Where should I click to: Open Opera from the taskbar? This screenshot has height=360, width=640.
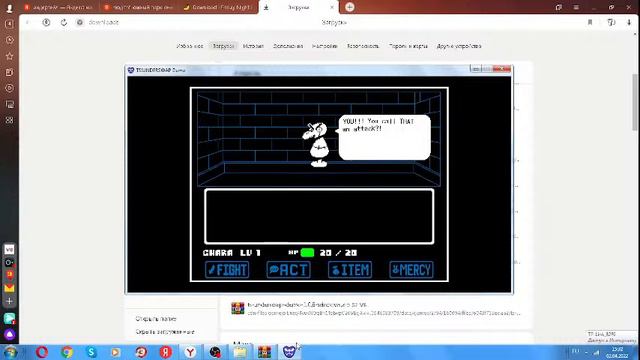click(x=42, y=352)
